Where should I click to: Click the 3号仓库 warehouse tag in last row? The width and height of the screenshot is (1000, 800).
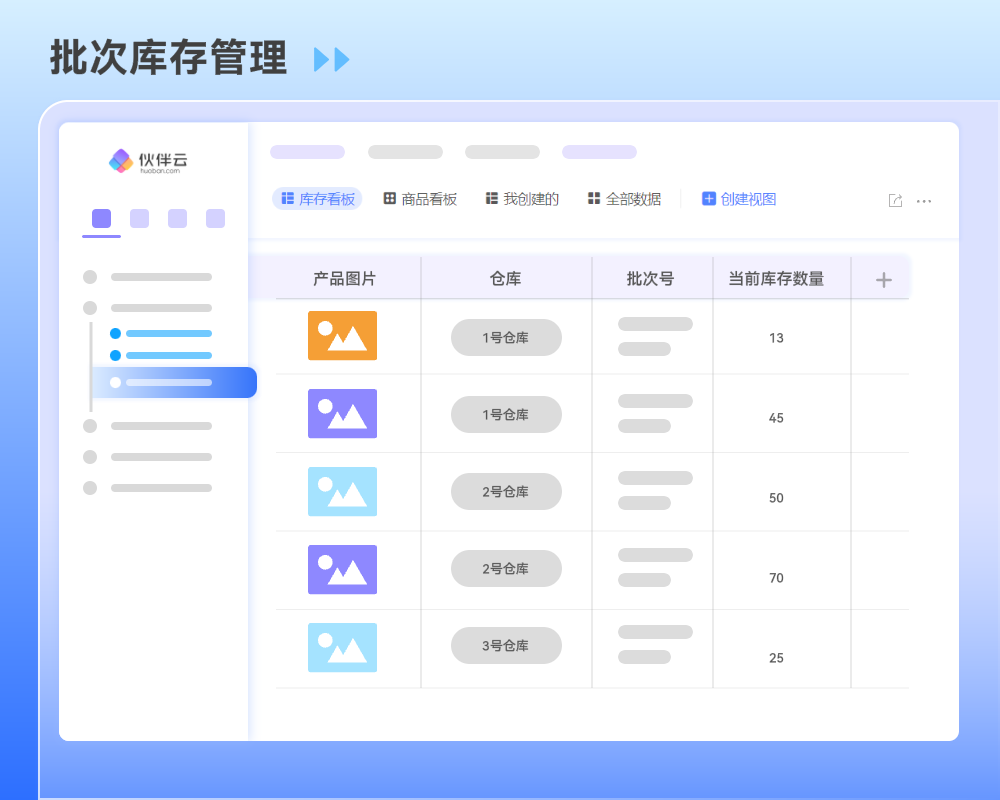(507, 645)
